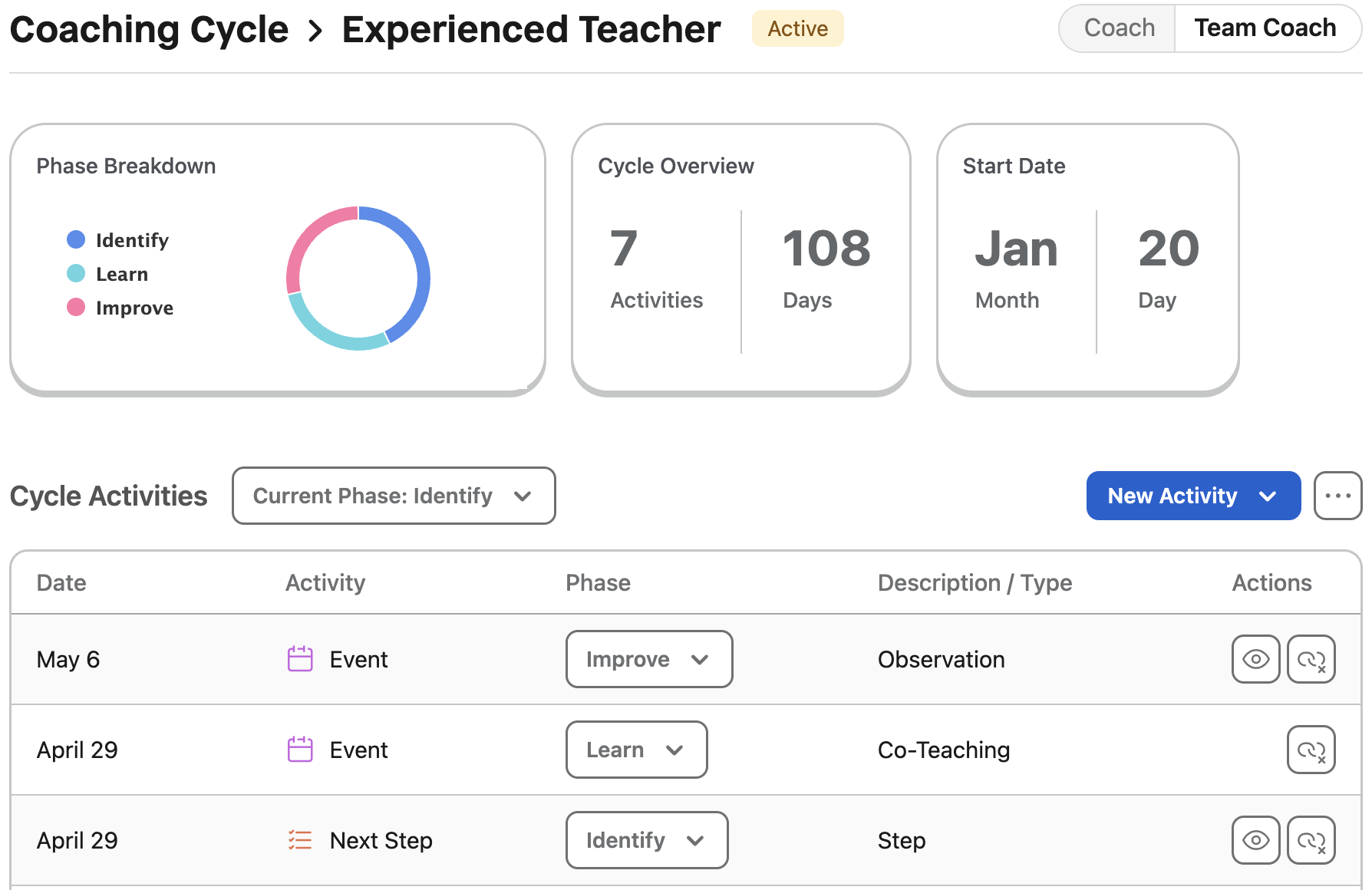Click the Phase Breakdown card title

pyautogui.click(x=126, y=166)
